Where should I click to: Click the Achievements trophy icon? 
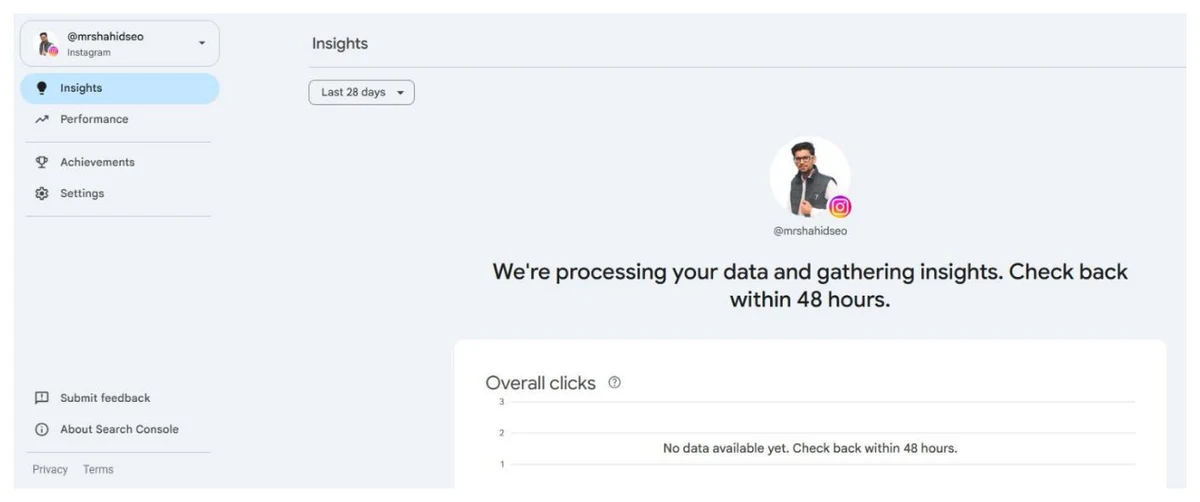[x=41, y=162]
